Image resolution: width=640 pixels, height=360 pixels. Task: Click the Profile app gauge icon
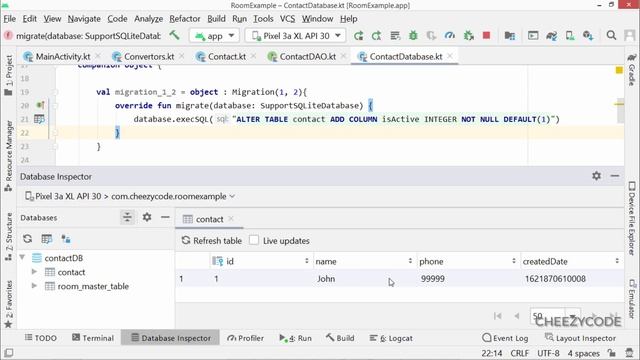click(449, 36)
